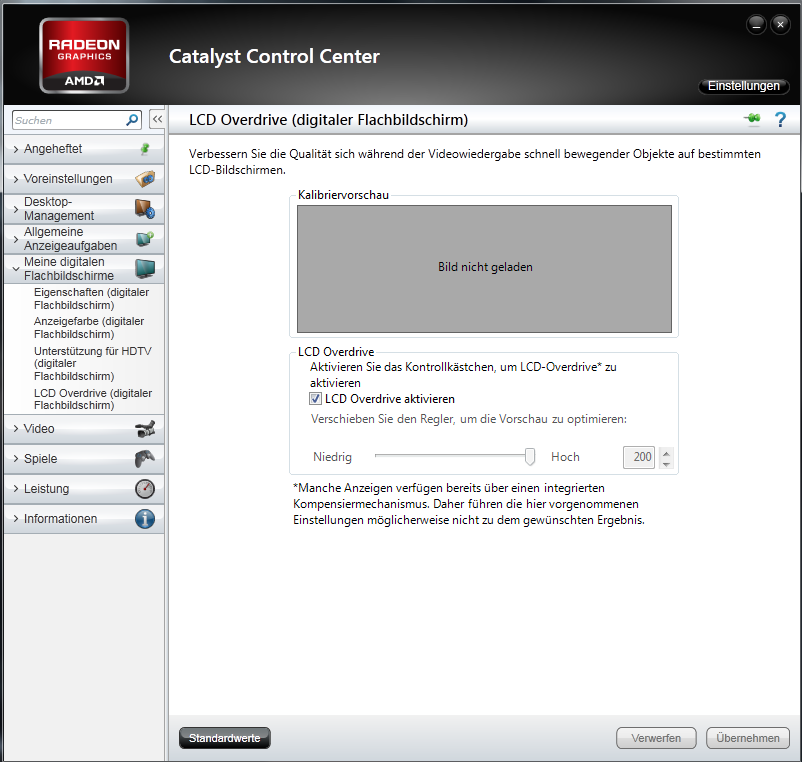
Task: Open the Einstellungen menu button
Action: [743, 86]
